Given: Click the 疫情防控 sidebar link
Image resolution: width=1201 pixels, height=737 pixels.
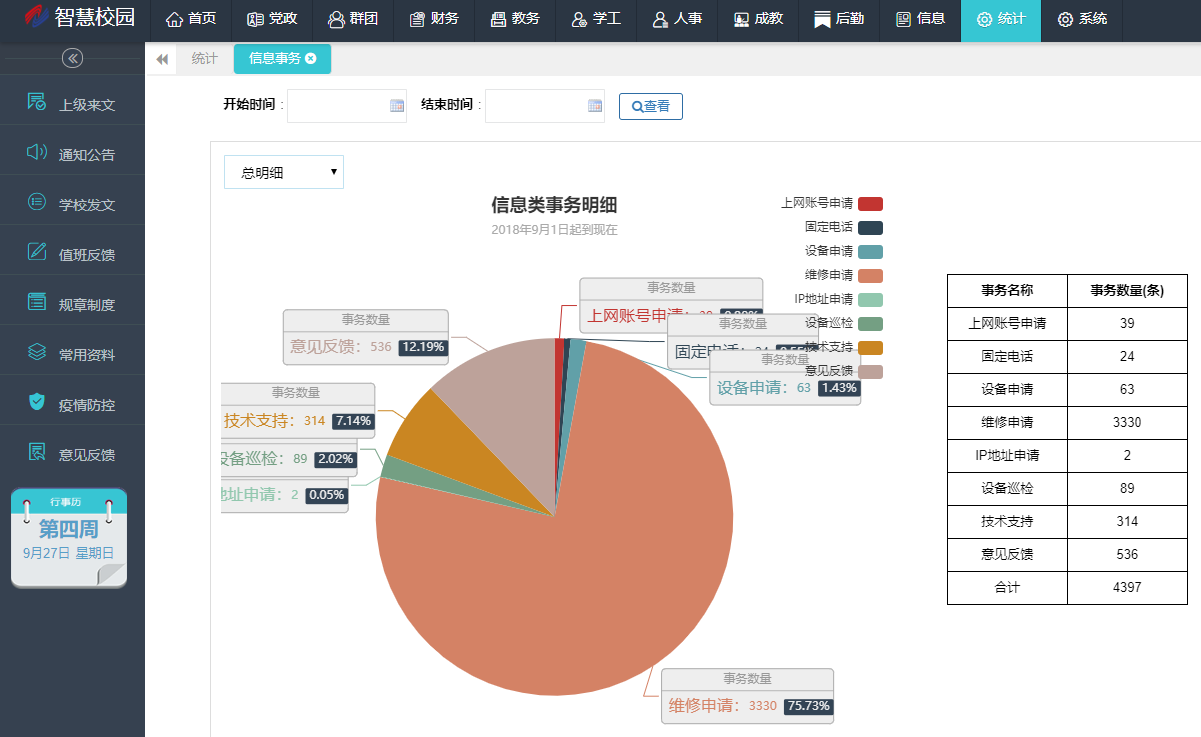Looking at the screenshot, I should pos(87,405).
